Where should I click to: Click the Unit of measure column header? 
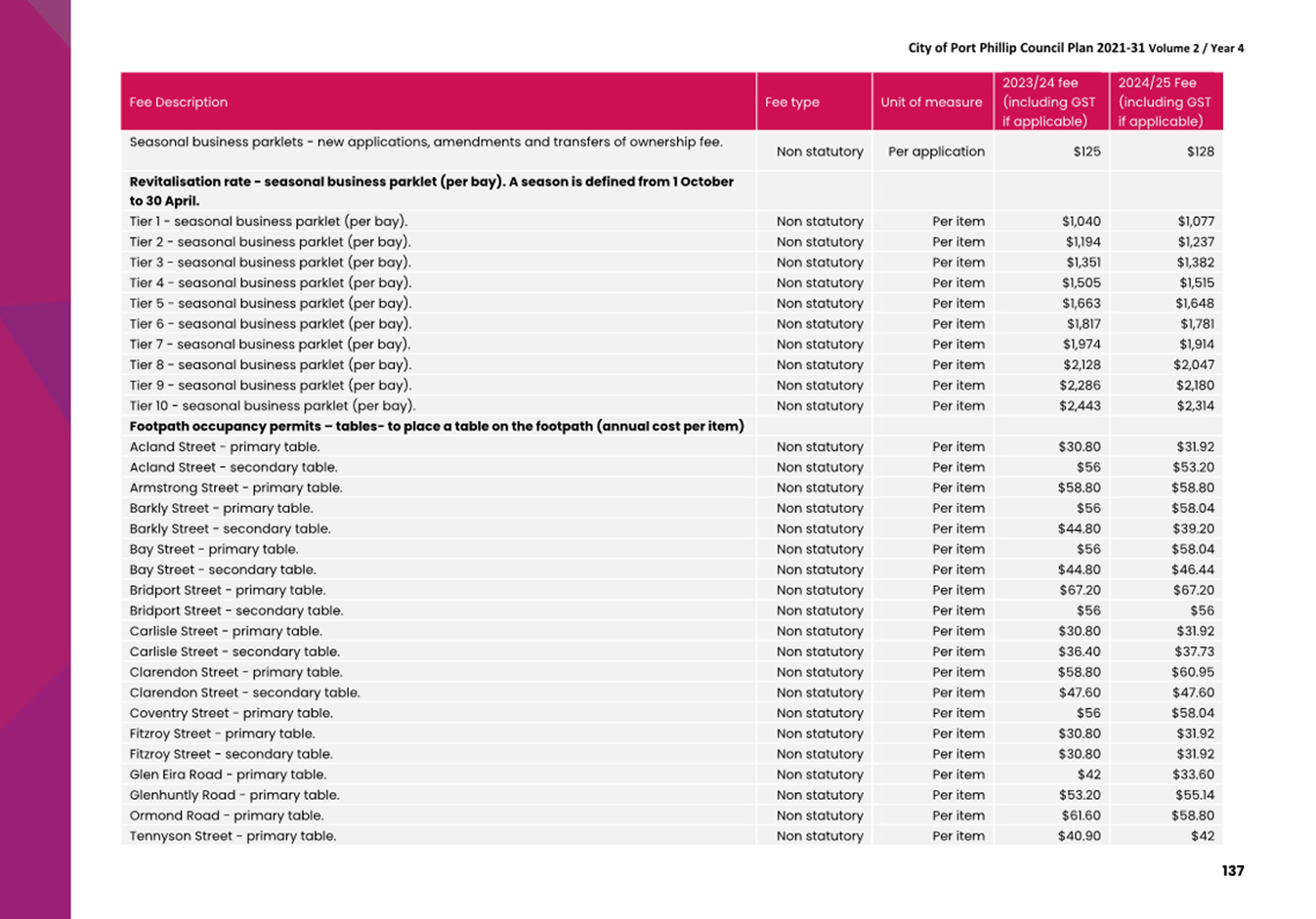point(933,102)
